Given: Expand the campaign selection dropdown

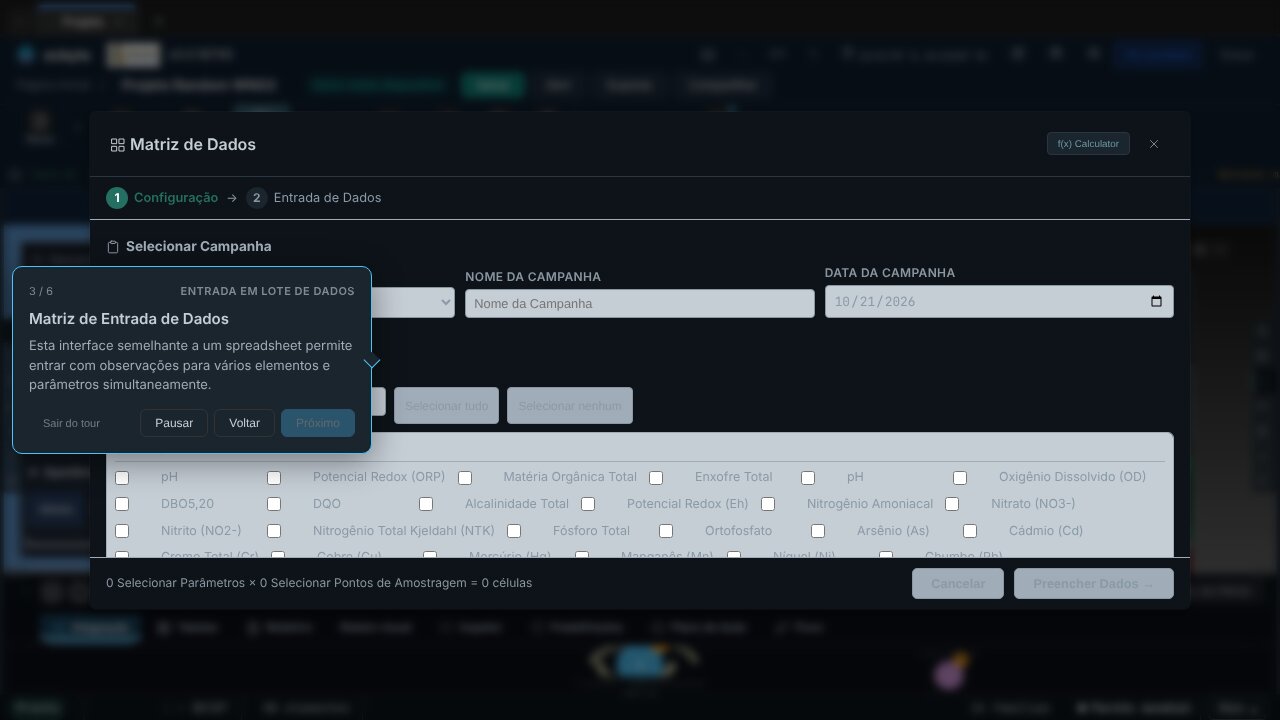Looking at the screenshot, I should pyautogui.click(x=412, y=303).
